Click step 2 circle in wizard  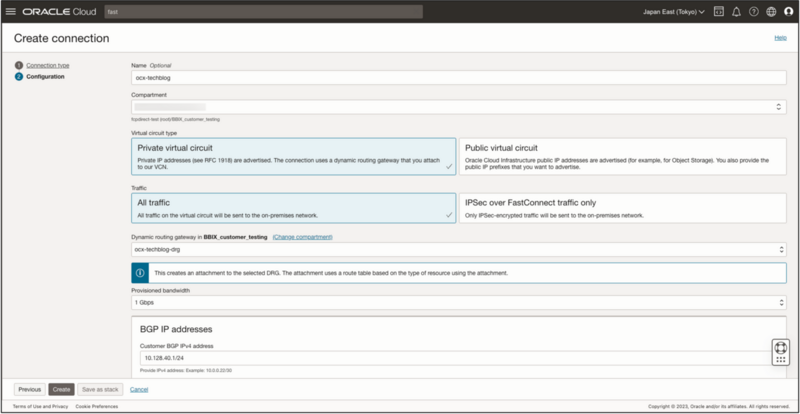coord(19,77)
